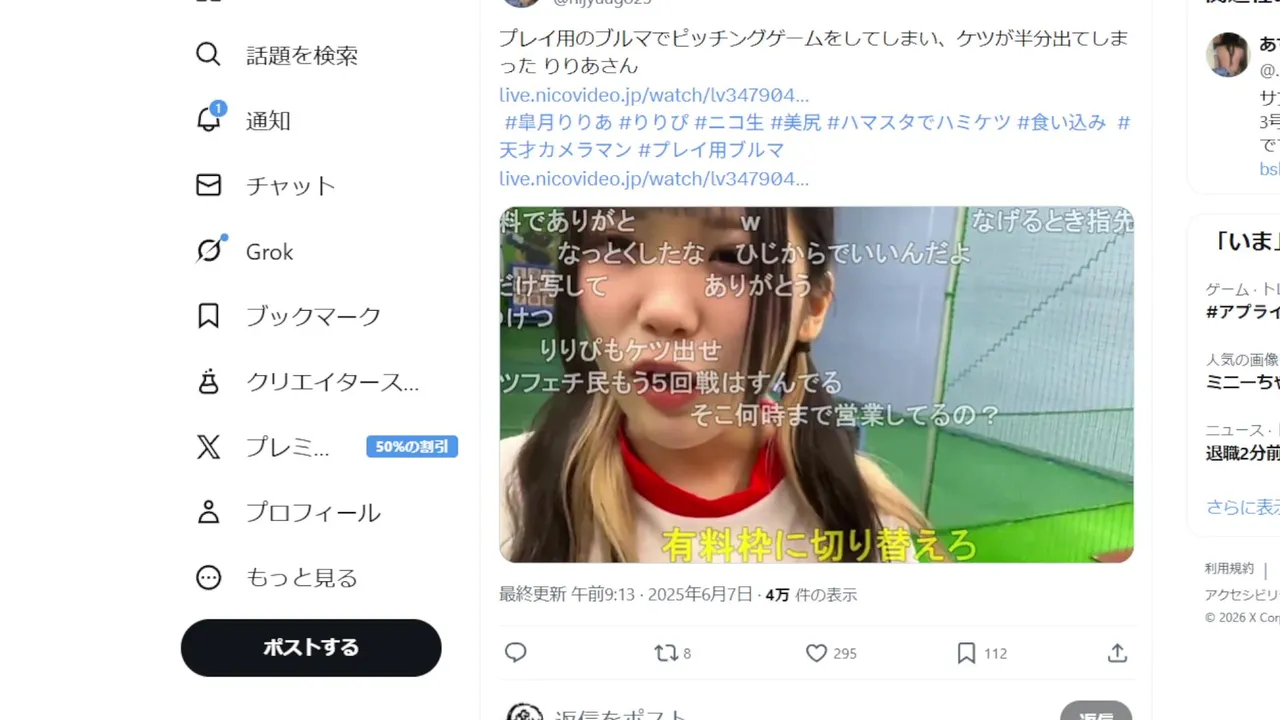Open the chat envelope icon

pos(208,185)
